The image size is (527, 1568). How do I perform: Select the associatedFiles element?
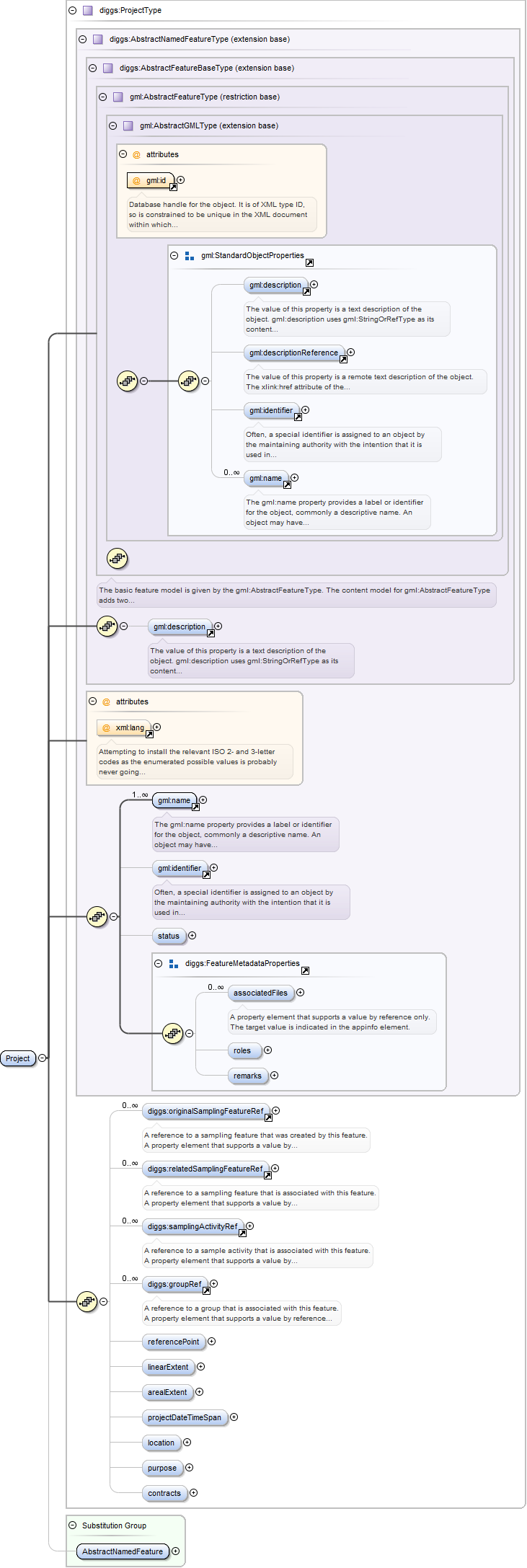click(260, 993)
